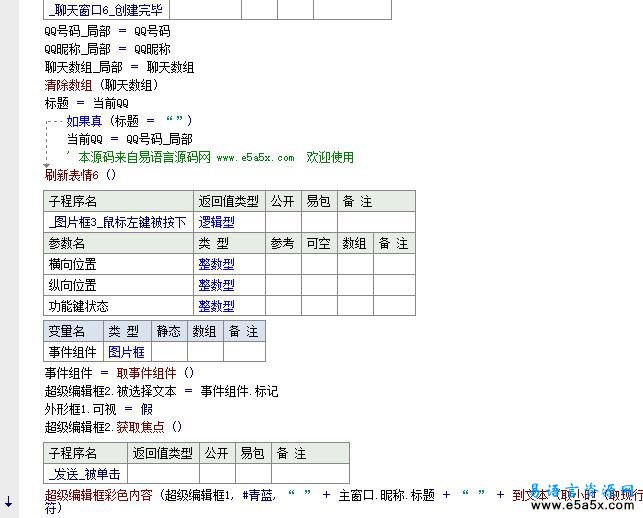Click 主窗口.昵称.标题 in the last line

[387, 495]
